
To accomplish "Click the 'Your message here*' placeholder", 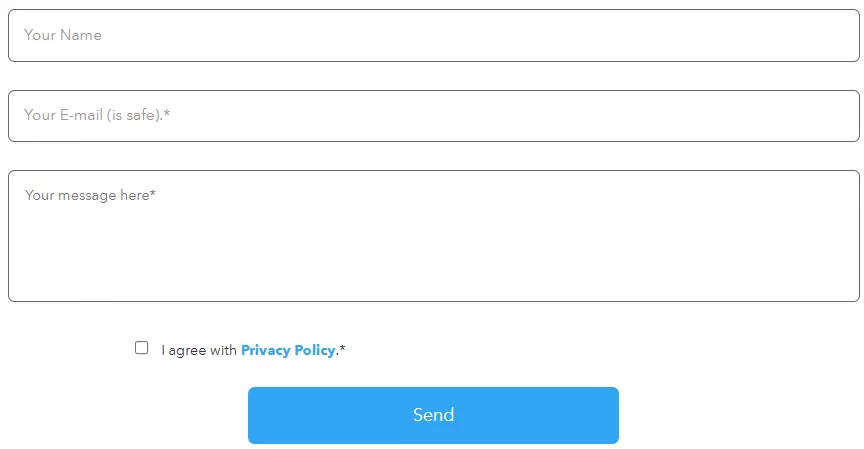I will click(x=90, y=195).
